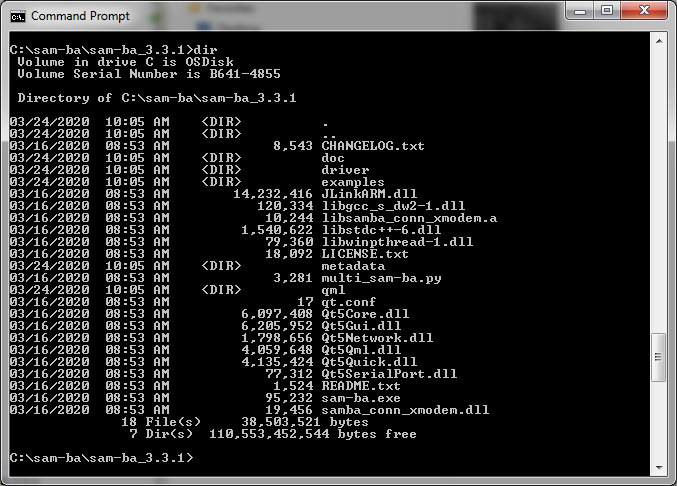Click the empty scrollbar track above the thumb
Image resolution: width=677 pixels, height=486 pixels.
point(659,200)
